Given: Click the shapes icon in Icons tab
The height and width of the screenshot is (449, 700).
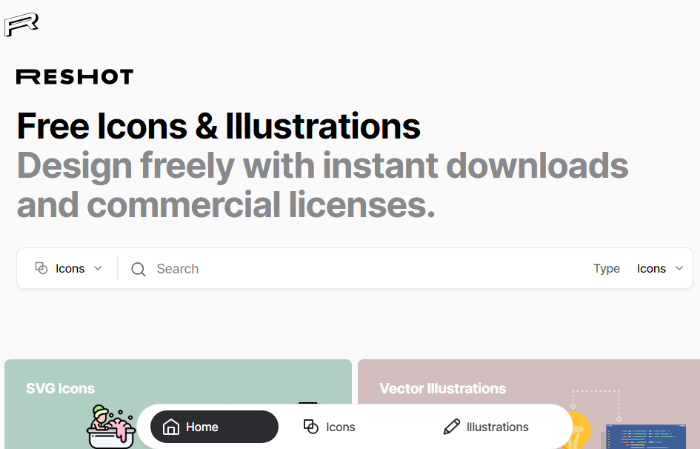Looking at the screenshot, I should (x=311, y=427).
